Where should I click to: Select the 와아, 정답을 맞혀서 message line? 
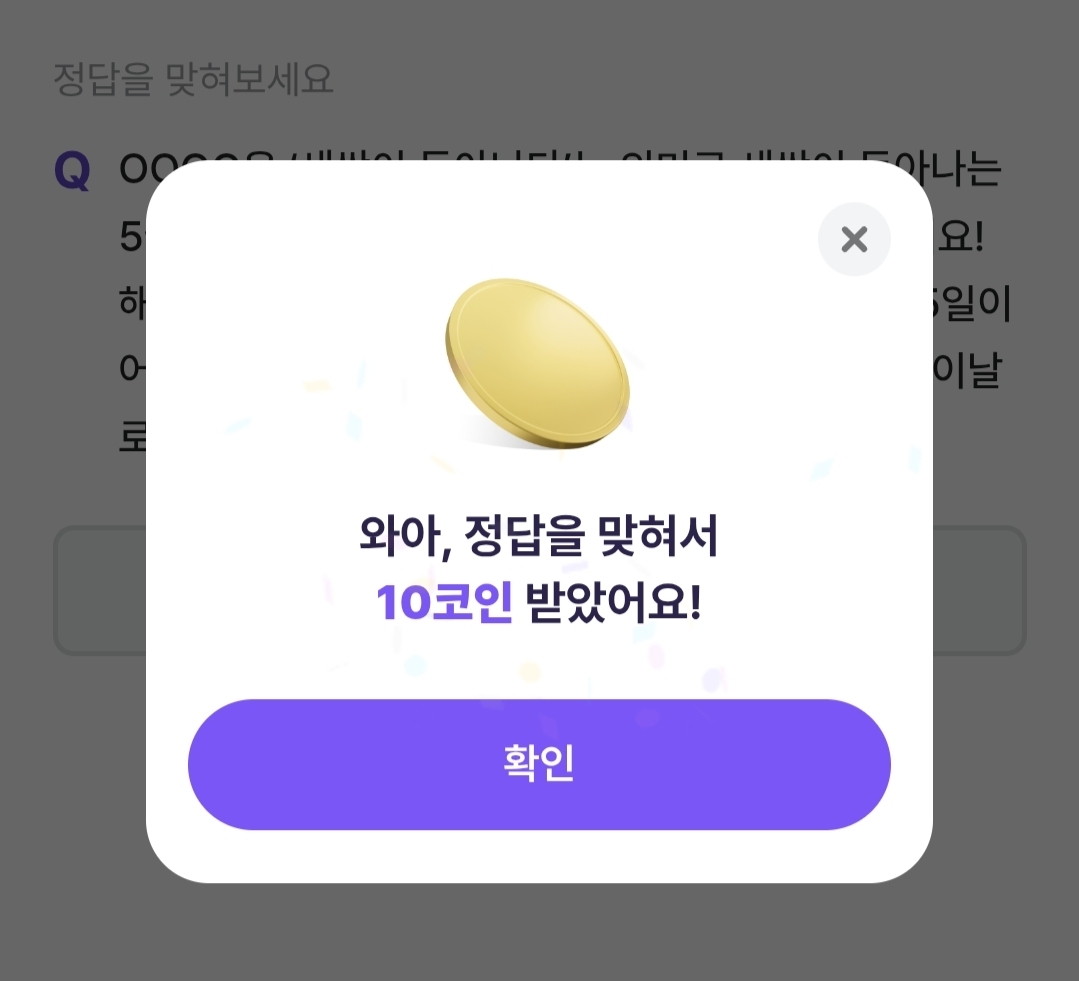tap(540, 537)
